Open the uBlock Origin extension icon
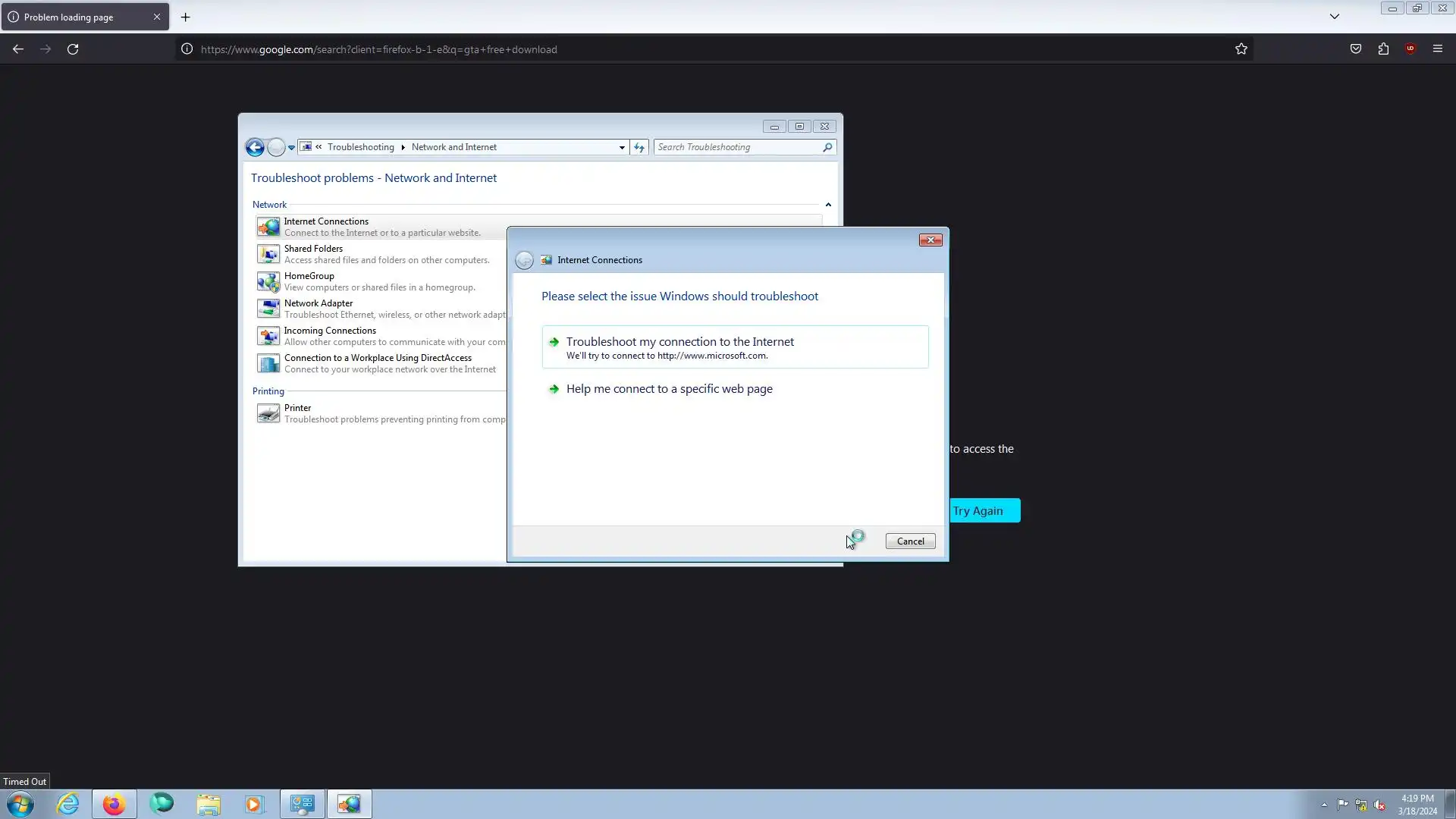The image size is (1456, 819). click(1410, 49)
